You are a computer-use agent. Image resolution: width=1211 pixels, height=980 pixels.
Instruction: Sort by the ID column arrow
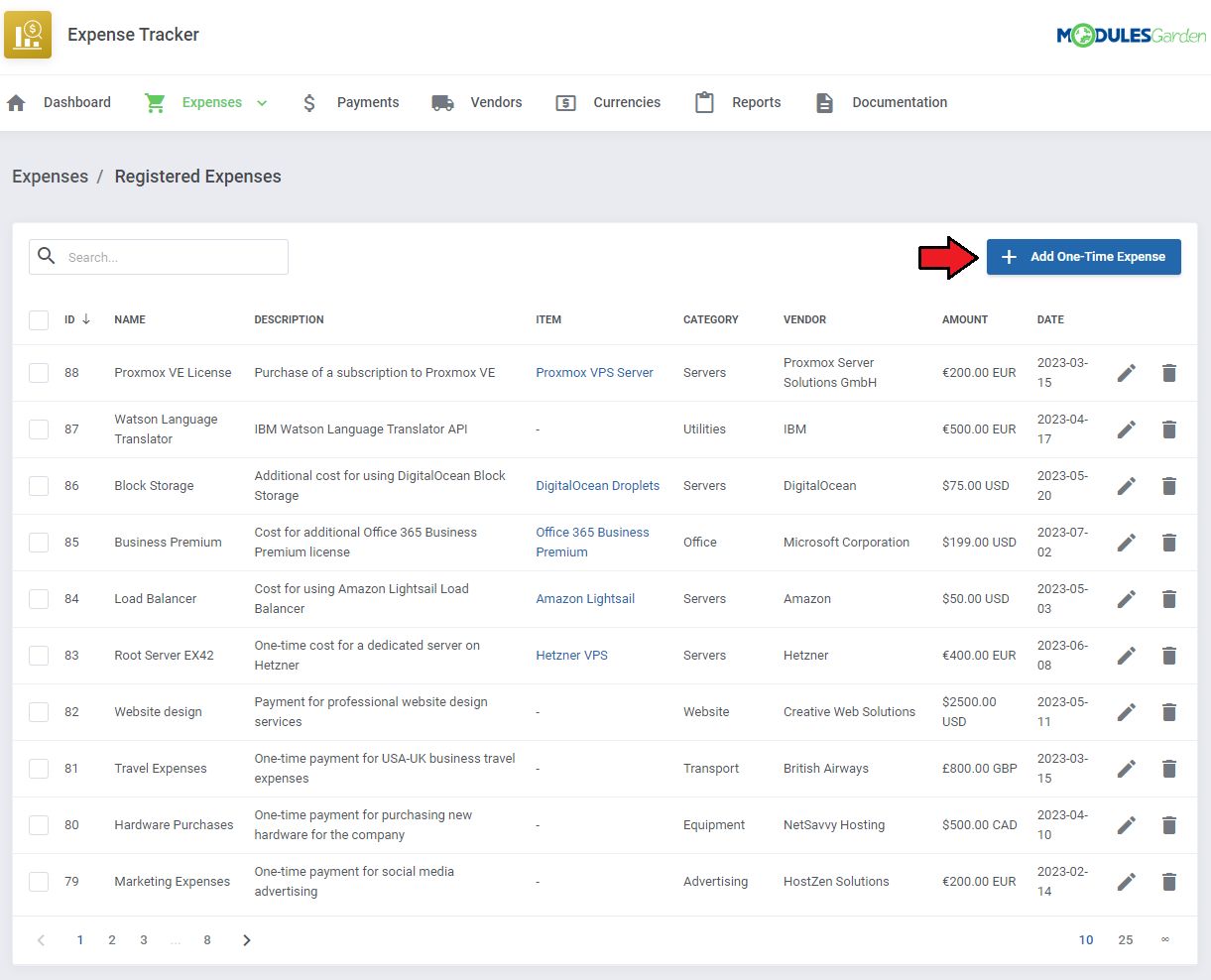86,319
